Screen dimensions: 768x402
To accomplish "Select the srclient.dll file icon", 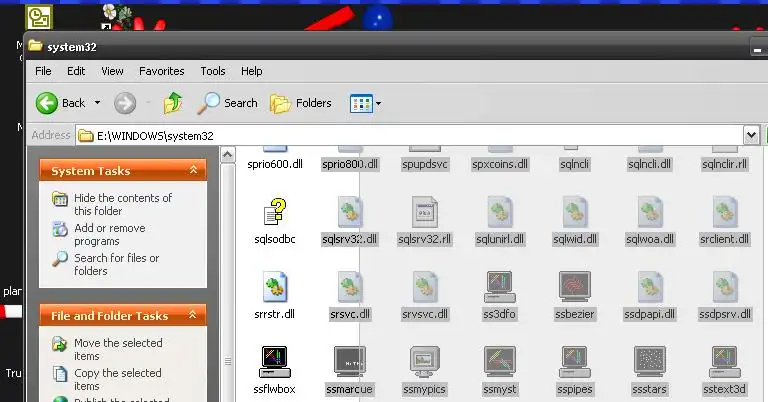I will click(x=724, y=212).
